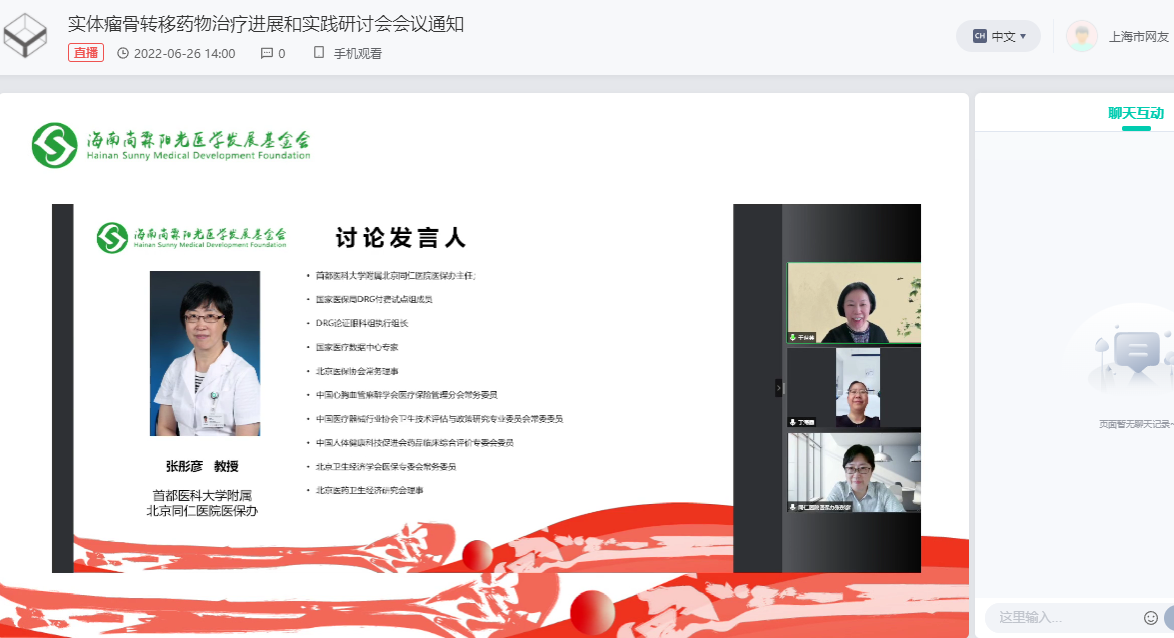Open the 中文 language dropdown arrow

click(1023, 36)
